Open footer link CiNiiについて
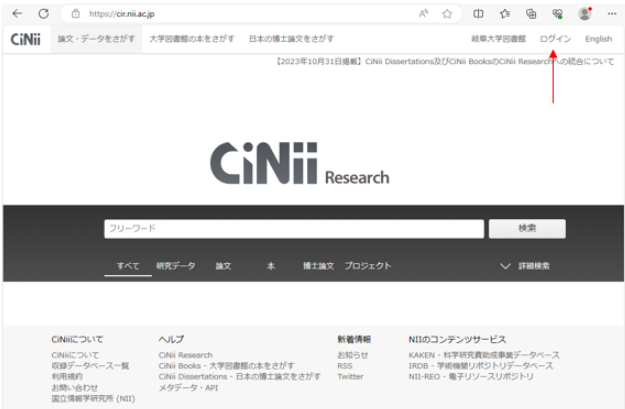The image size is (625, 409). 75,355
